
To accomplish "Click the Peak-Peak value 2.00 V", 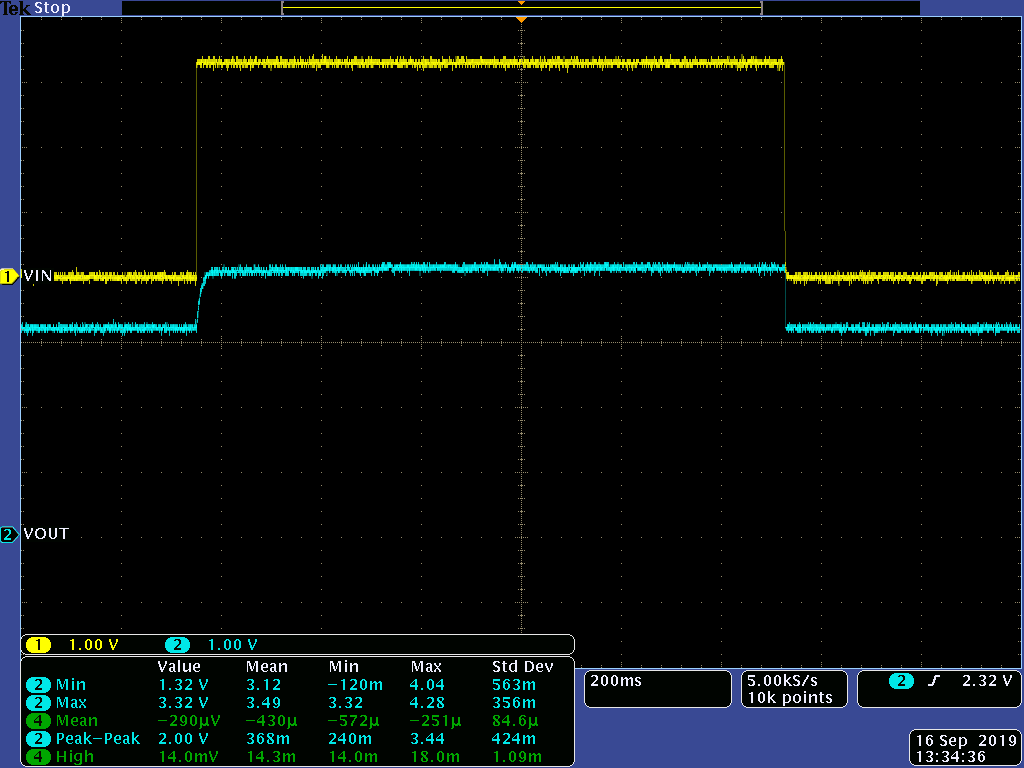I will [x=184, y=739].
